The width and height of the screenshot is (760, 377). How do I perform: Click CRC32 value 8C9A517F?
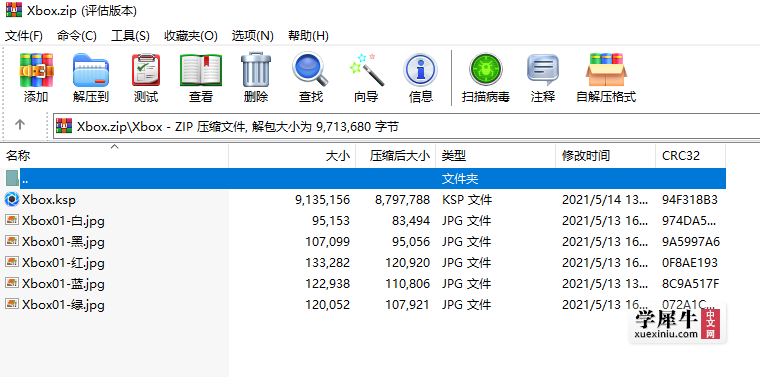(x=690, y=283)
